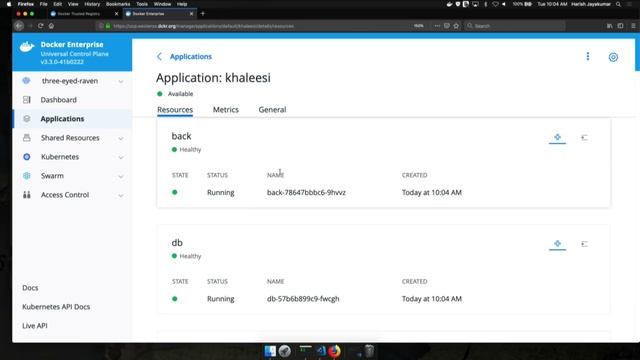Open the Firefox hamburger menu

pyautogui.click(x=633, y=26)
